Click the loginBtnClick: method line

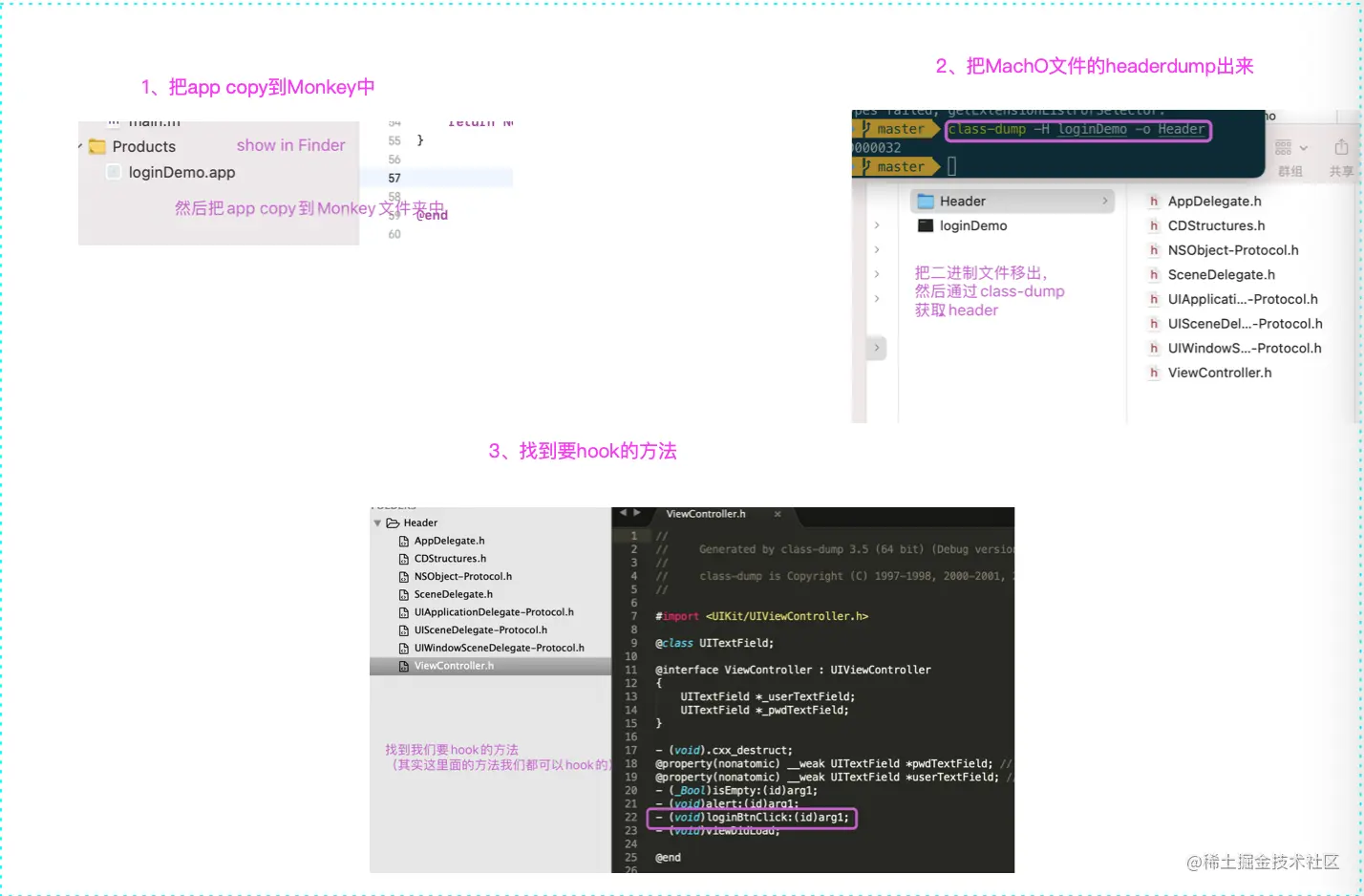pyautogui.click(x=753, y=817)
